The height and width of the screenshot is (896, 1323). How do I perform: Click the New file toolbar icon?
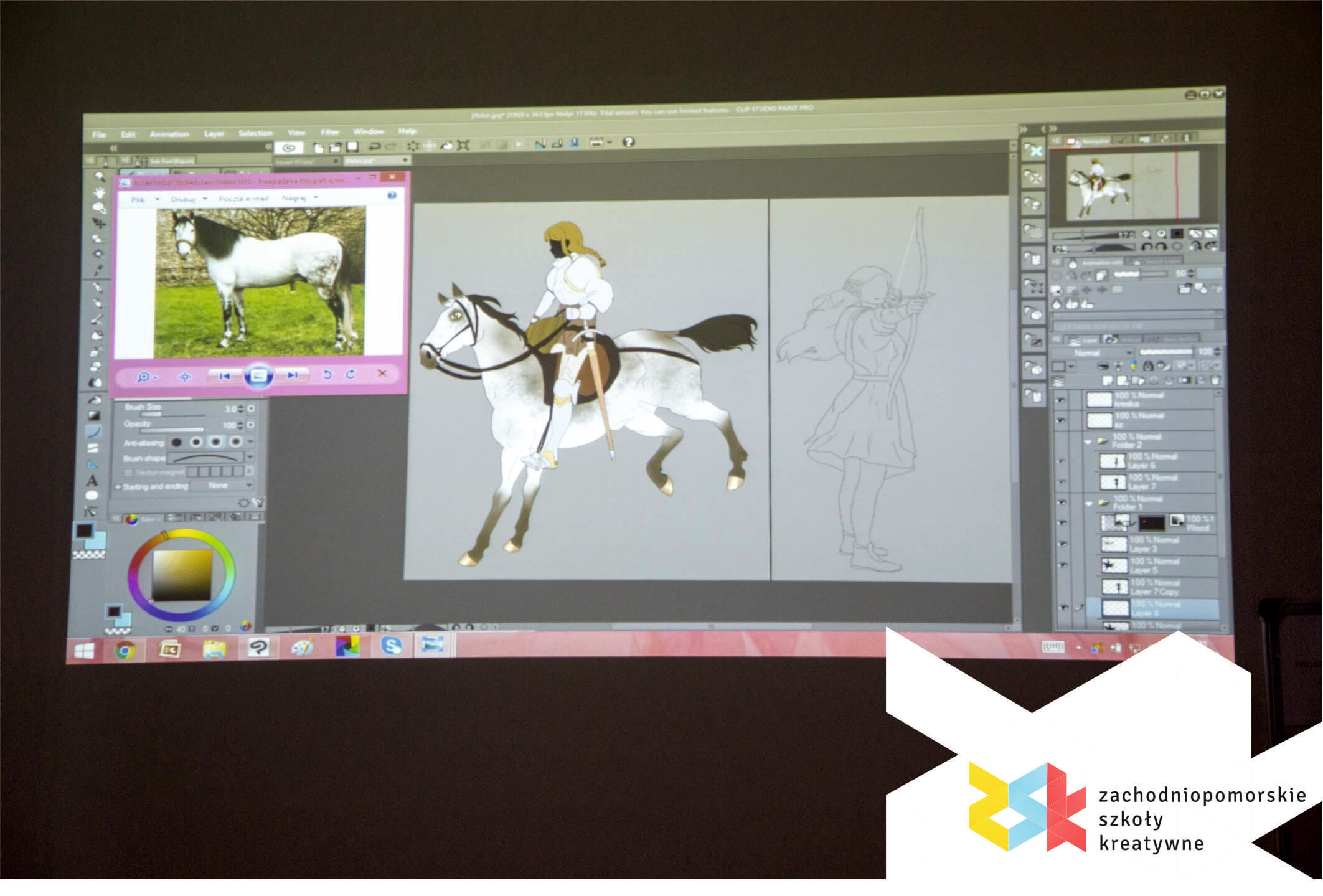318,147
